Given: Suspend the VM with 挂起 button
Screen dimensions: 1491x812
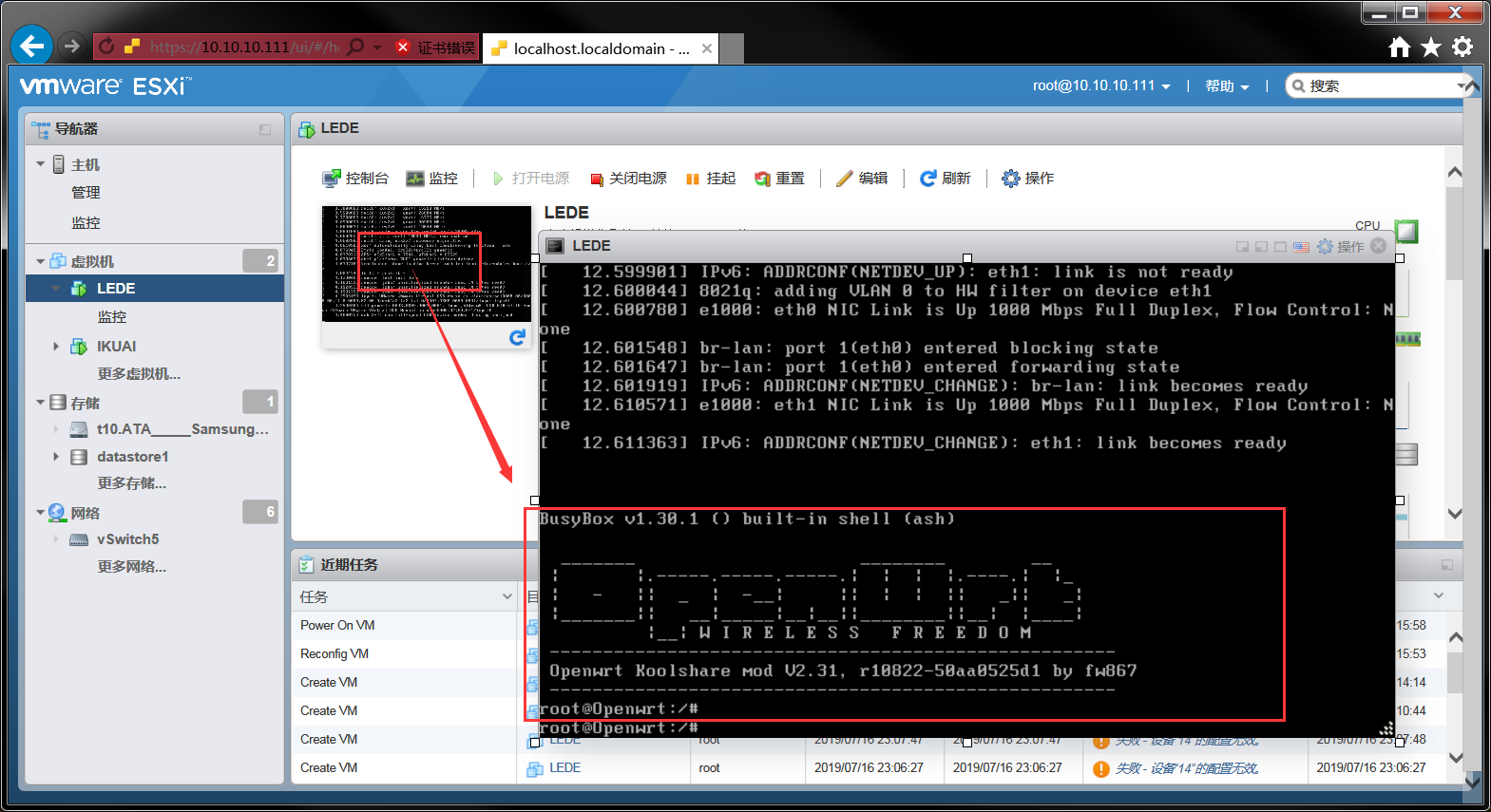Looking at the screenshot, I should 711,179.
